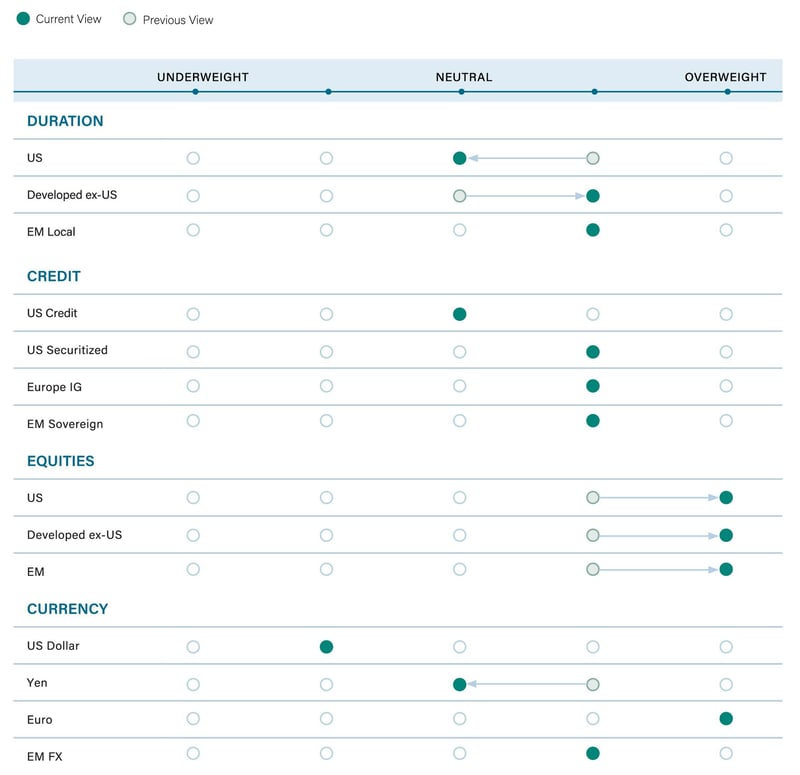
Task: Select filled neutral dot for US duration
Action: (x=460, y=158)
